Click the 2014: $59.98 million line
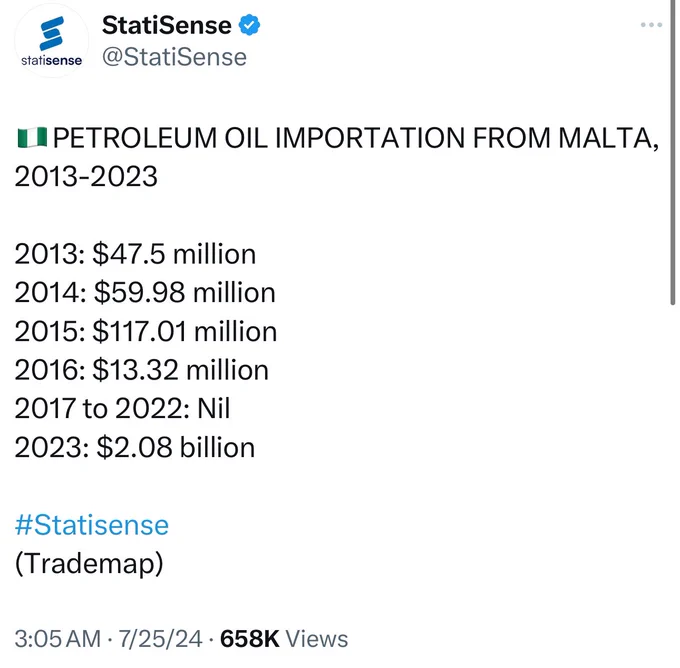 click(145, 292)
